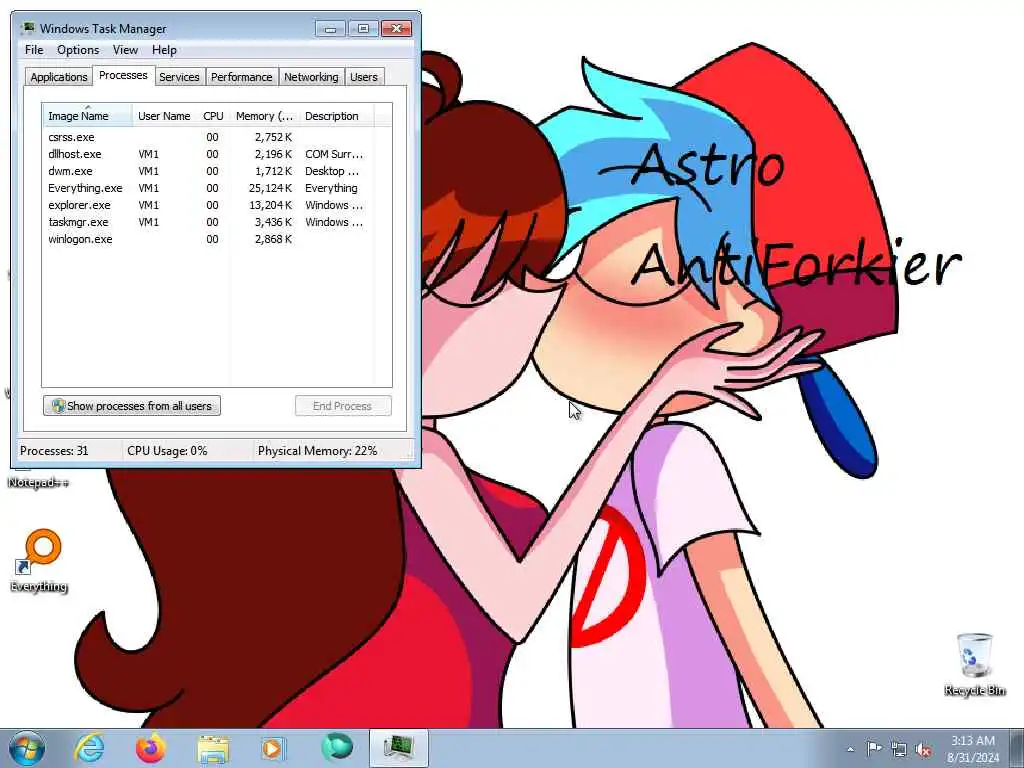
Task: Select the Processes tab
Action: point(123,75)
